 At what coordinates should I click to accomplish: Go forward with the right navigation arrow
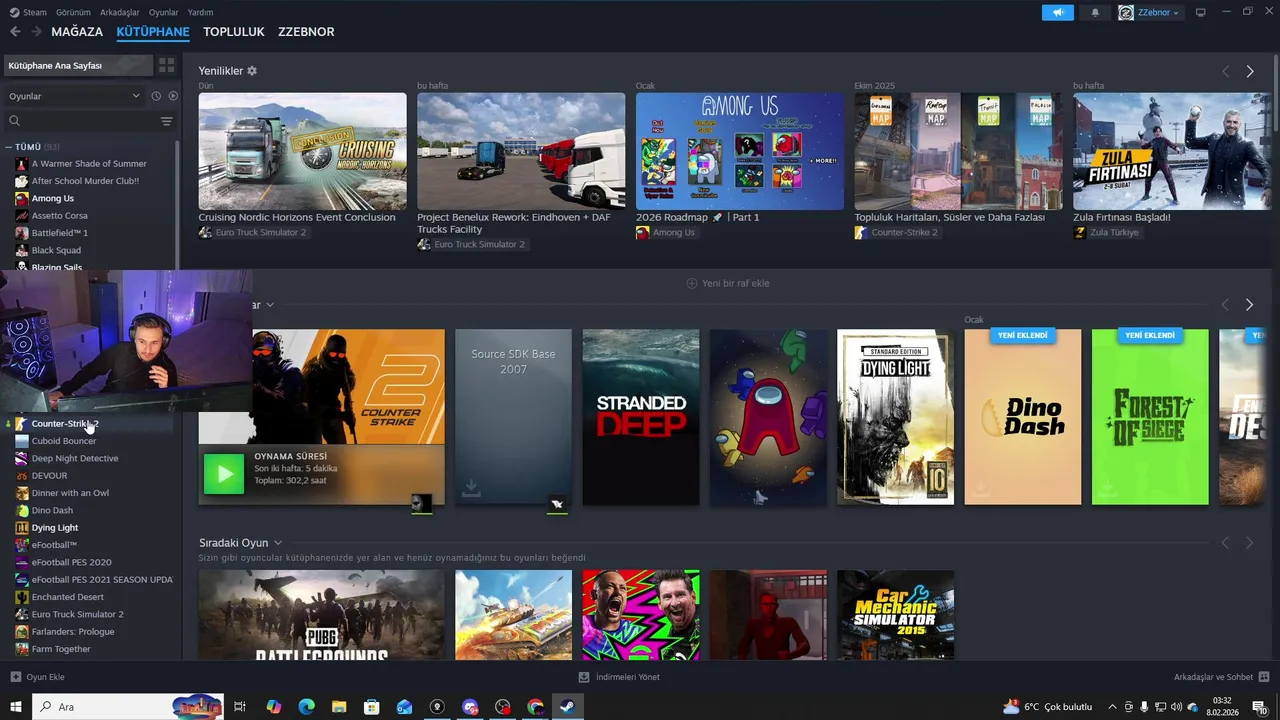pyautogui.click(x=36, y=32)
